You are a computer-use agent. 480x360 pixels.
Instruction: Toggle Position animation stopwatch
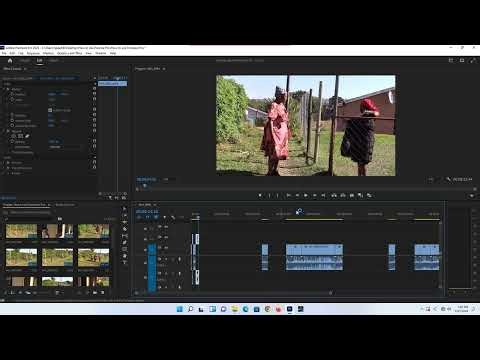point(12,94)
